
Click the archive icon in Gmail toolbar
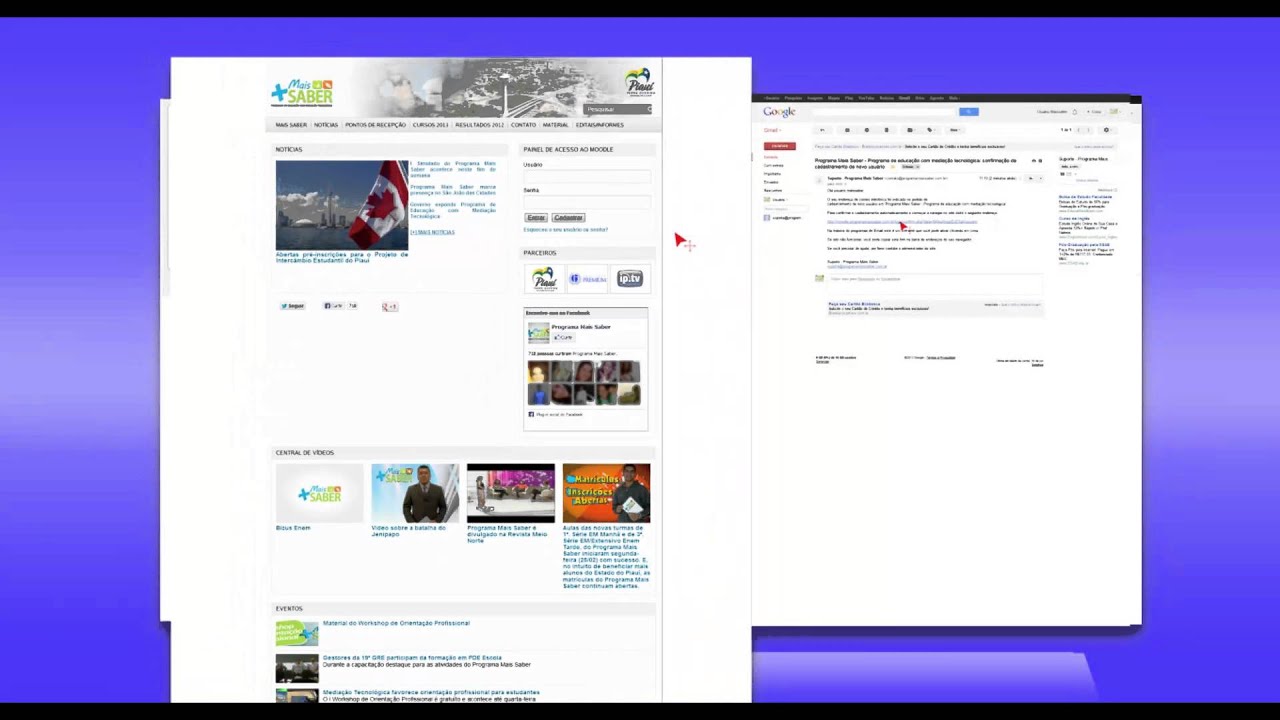(847, 130)
